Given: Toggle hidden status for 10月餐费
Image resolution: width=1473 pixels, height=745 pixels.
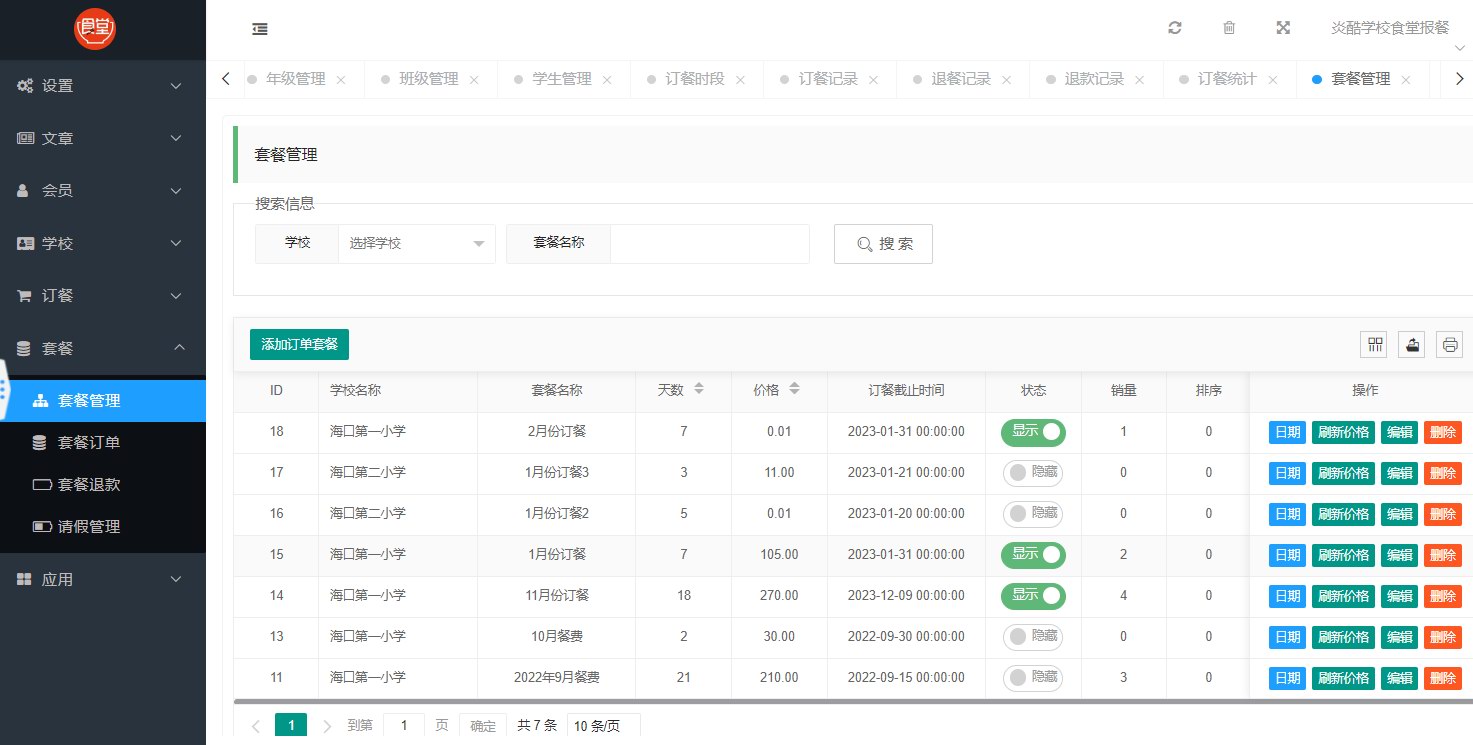Looking at the screenshot, I should pyautogui.click(x=1033, y=637).
